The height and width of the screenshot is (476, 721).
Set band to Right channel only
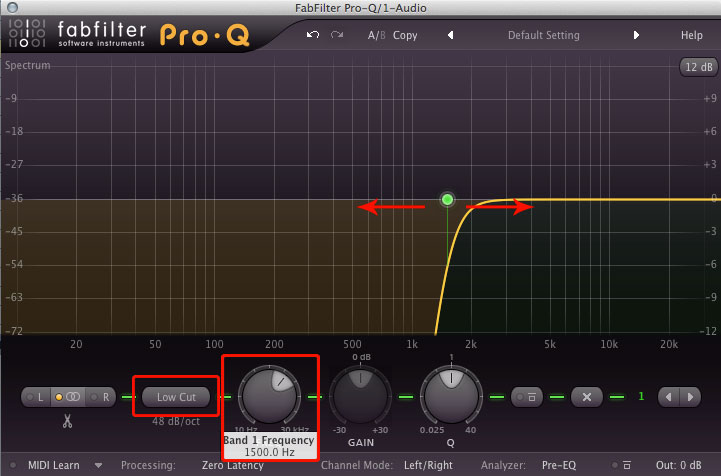(103, 397)
